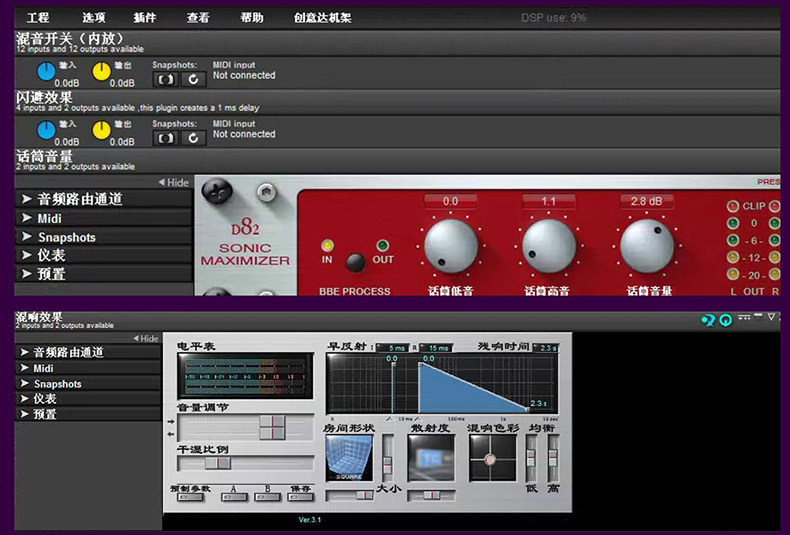This screenshot has width=790, height=535.
Task: Click the 0.0 value display above 话筒低音
Action: (x=450, y=202)
